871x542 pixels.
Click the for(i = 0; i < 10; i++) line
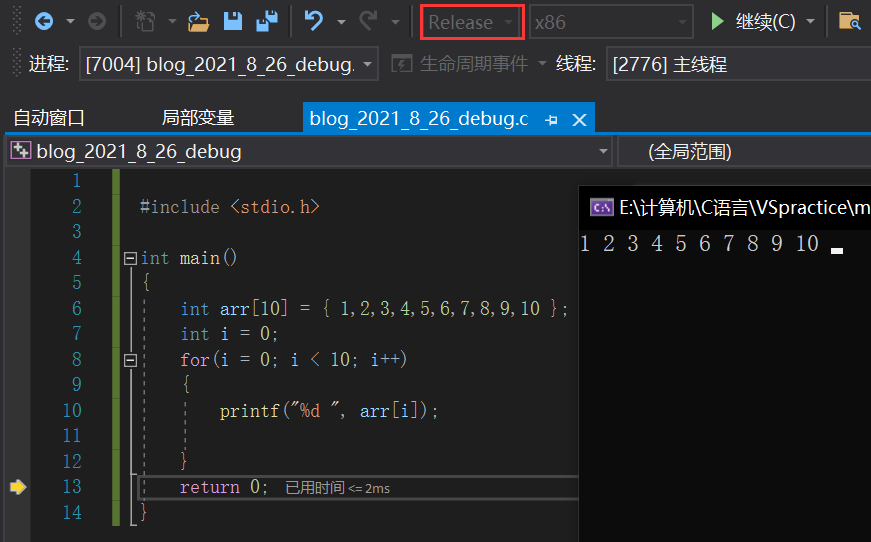pyautogui.click(x=294, y=360)
